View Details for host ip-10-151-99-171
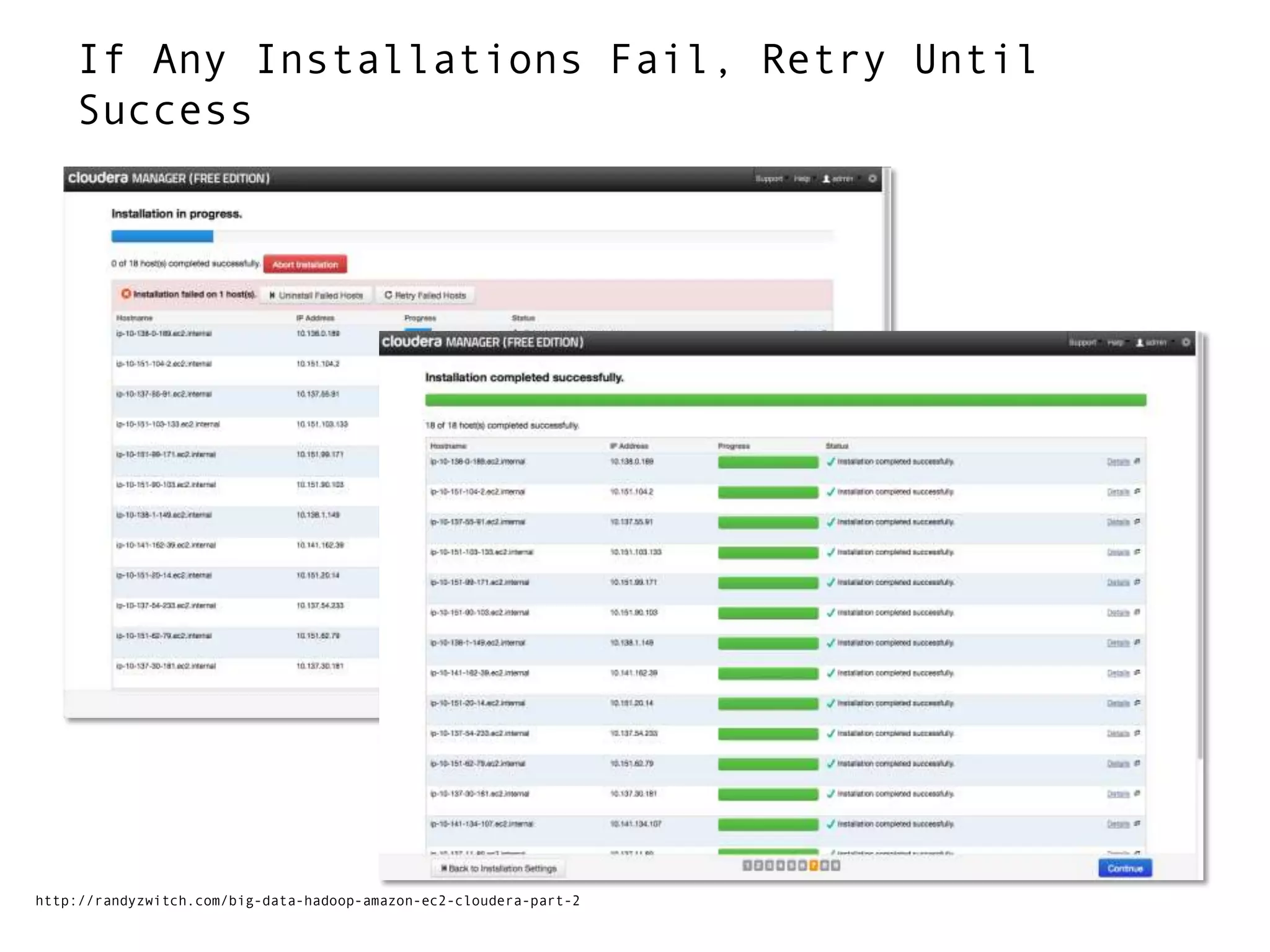 (x=1118, y=583)
